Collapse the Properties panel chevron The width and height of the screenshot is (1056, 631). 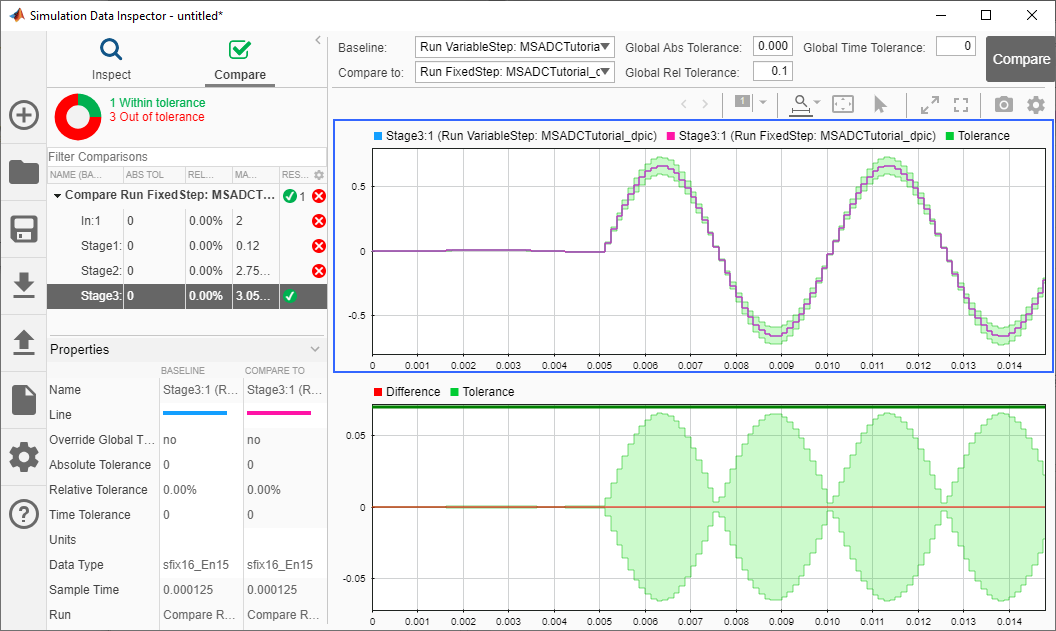(x=315, y=349)
